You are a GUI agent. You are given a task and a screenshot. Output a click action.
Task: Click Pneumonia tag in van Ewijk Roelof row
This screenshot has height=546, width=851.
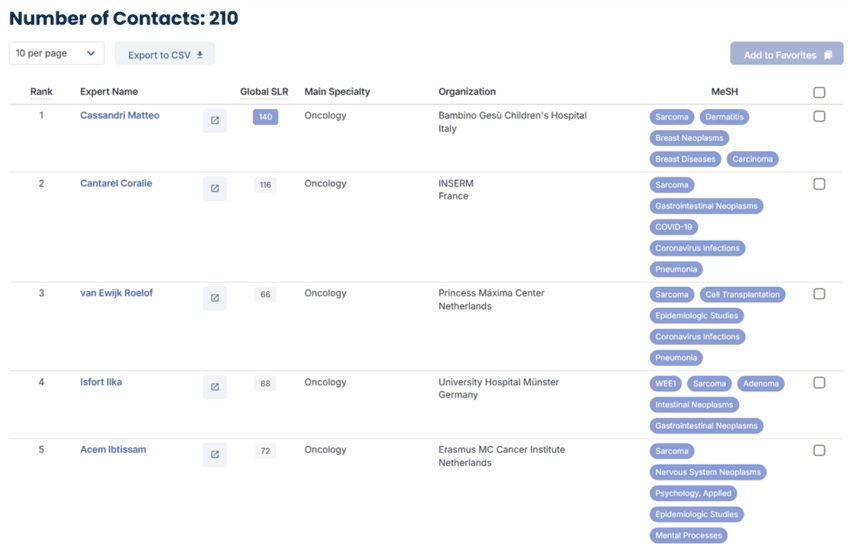pyautogui.click(x=676, y=358)
